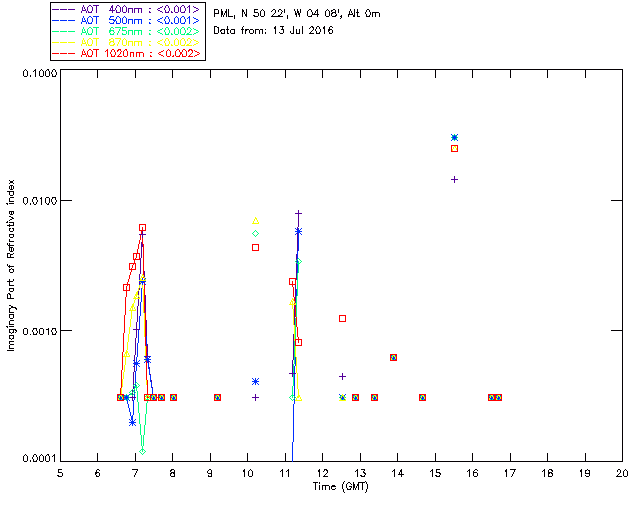Select the baseline marker at time 9.2
The width and height of the screenshot is (640, 512).
(x=218, y=397)
